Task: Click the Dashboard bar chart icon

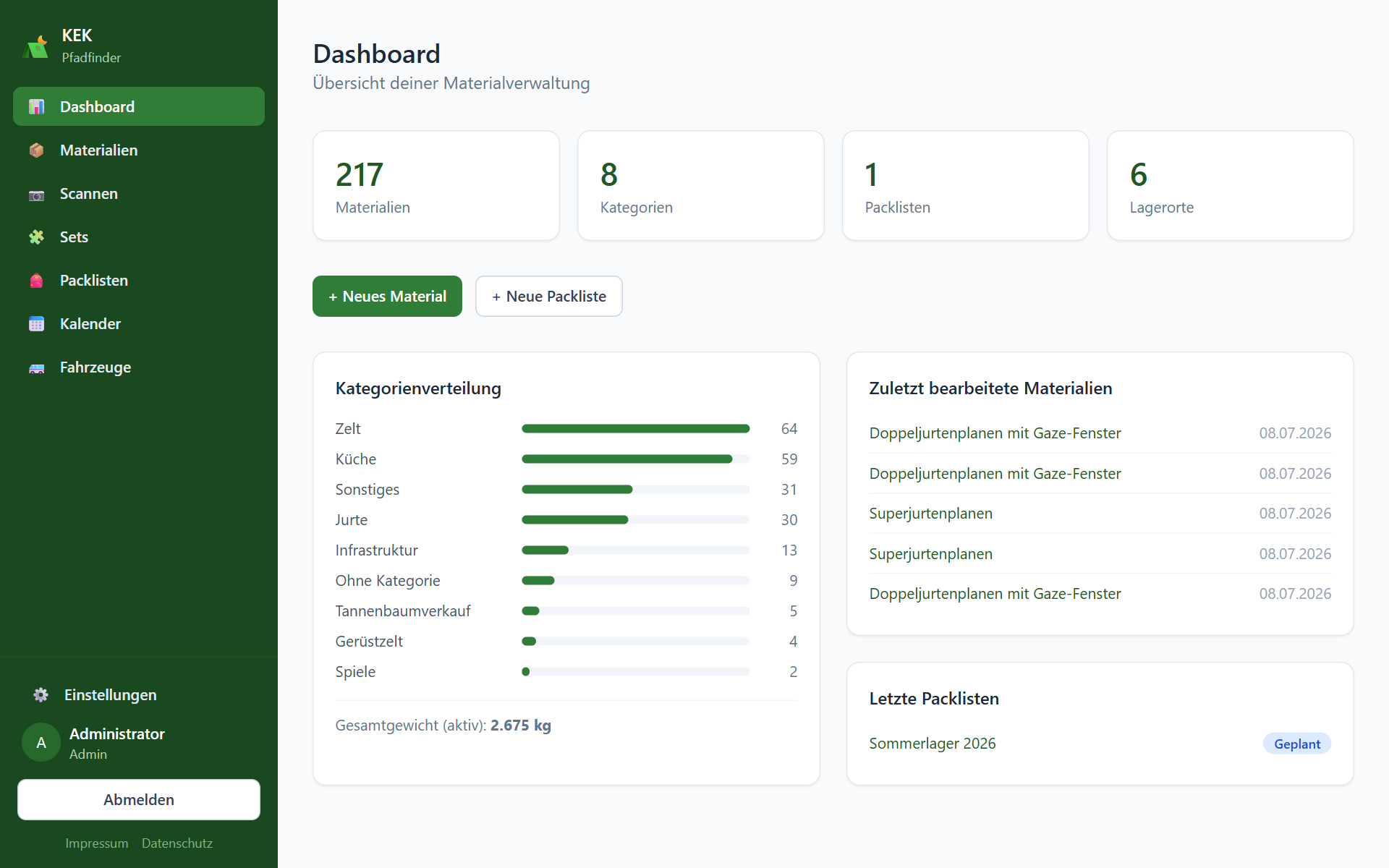Action: pyautogui.click(x=36, y=107)
